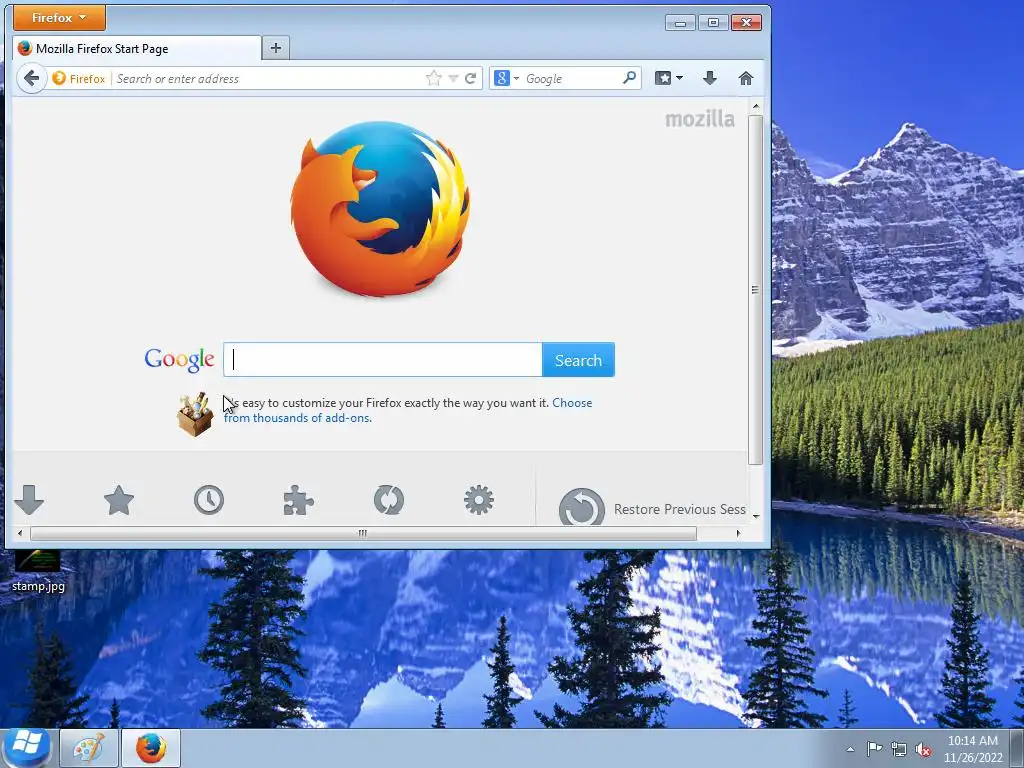Click the horizontal scrollbar left arrow
Viewport: 1024px width, 768px height.
click(x=20, y=534)
